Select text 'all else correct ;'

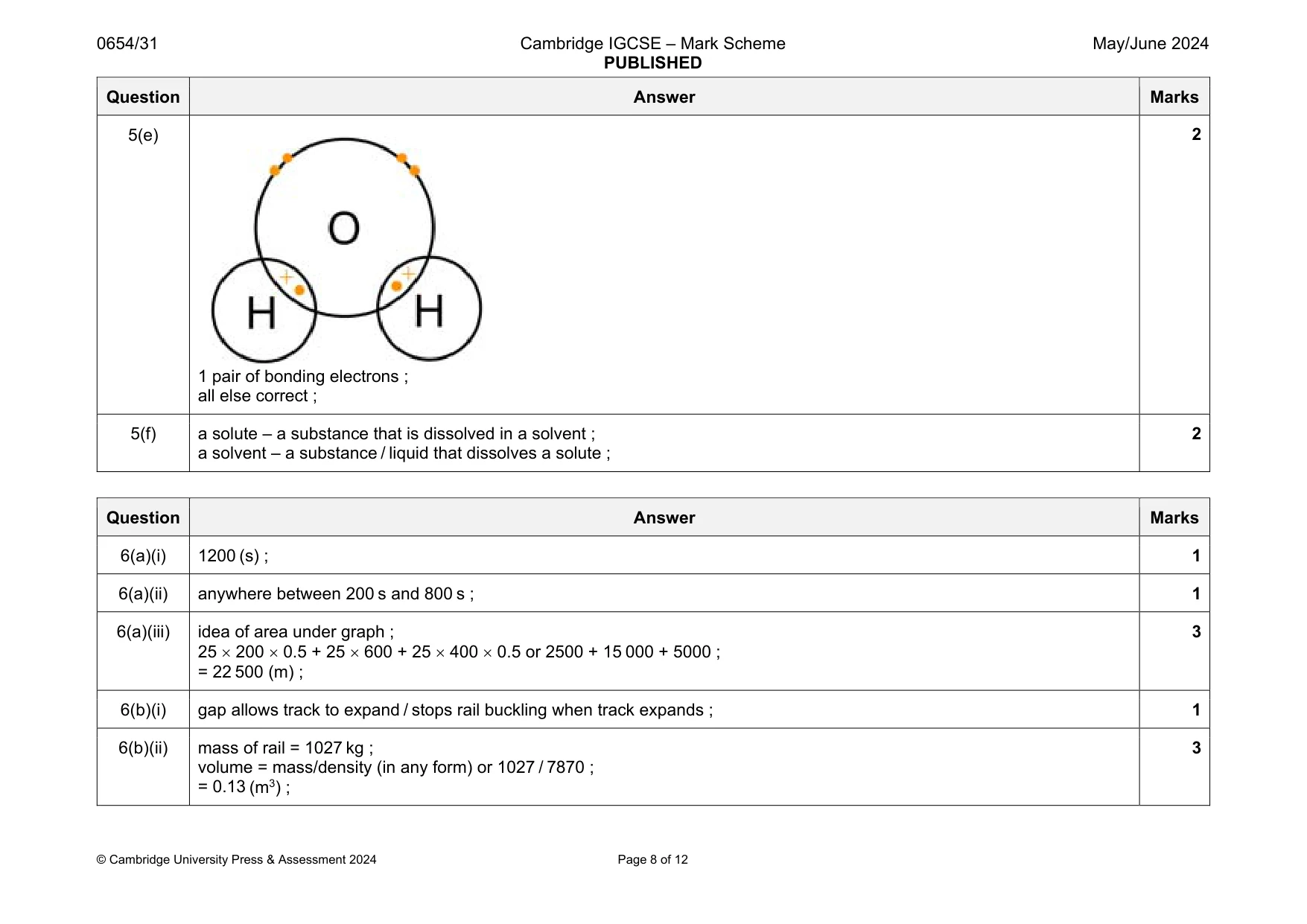258,395
